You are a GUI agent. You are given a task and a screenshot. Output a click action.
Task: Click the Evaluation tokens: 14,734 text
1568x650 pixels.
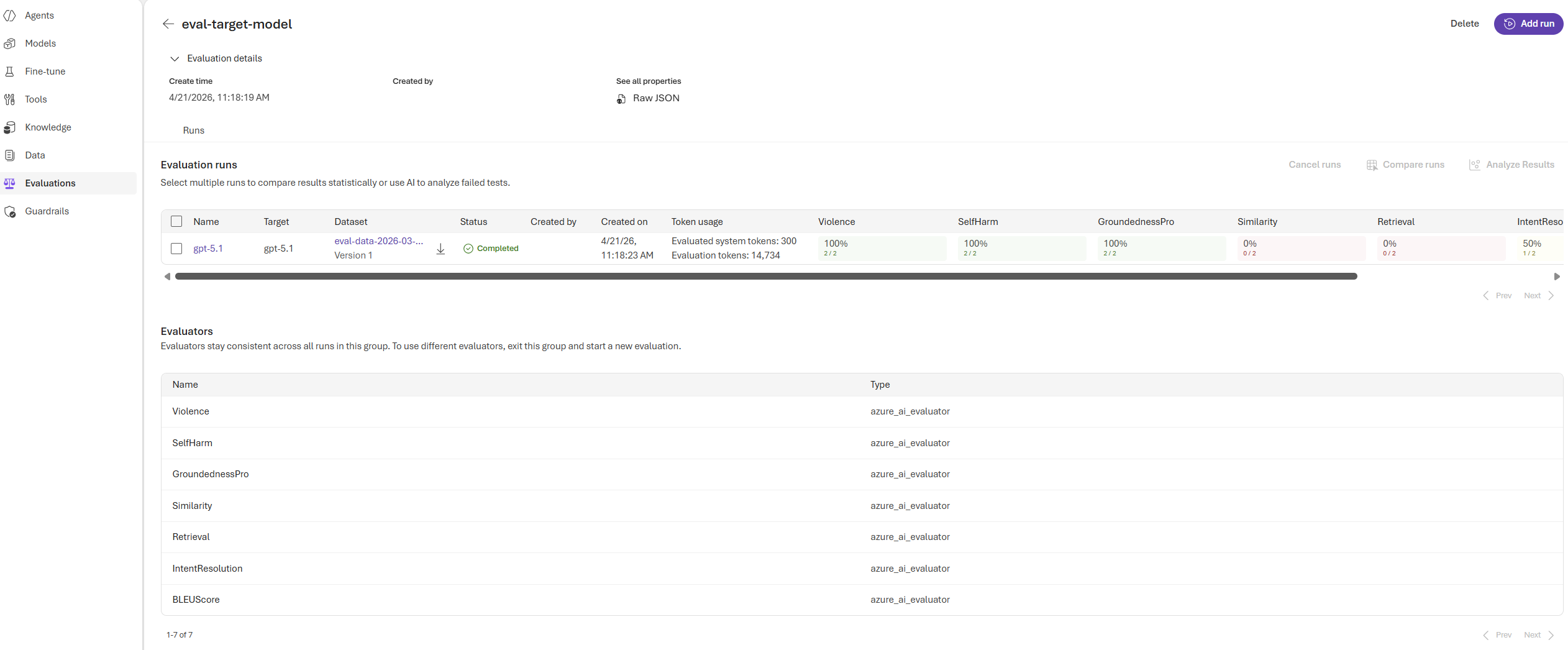[726, 255]
